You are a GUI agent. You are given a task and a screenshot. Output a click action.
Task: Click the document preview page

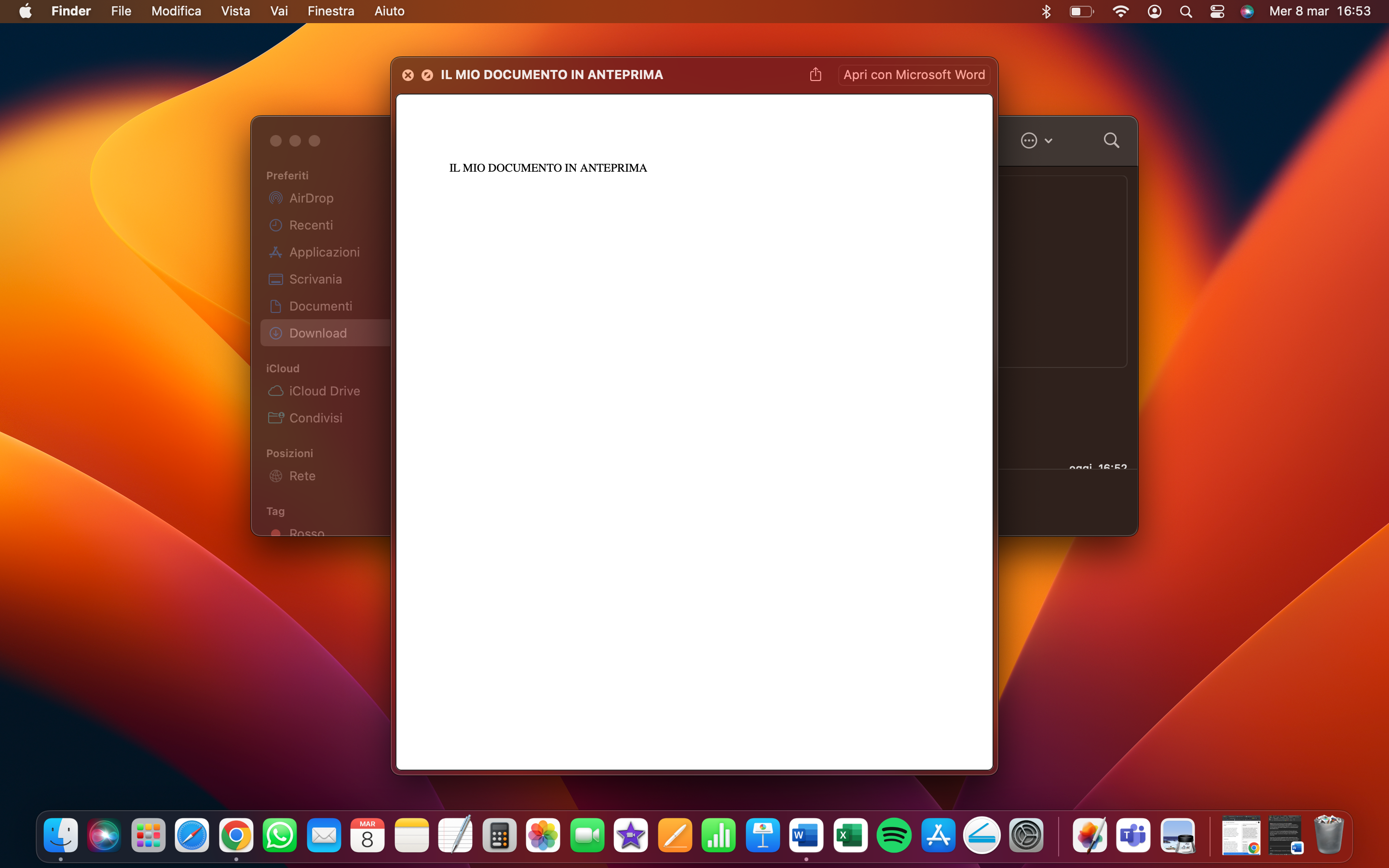coord(694,431)
